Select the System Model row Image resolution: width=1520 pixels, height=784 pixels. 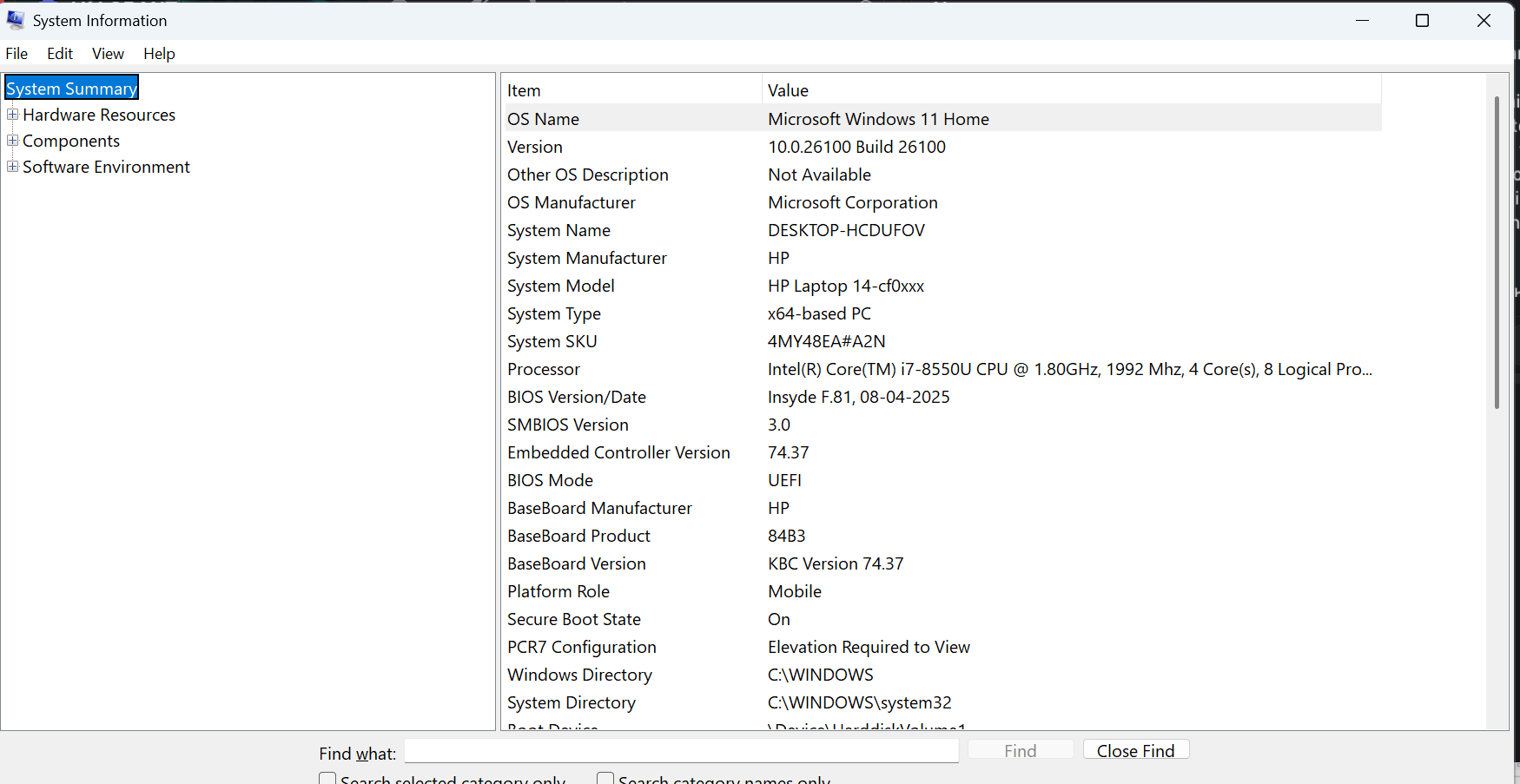(942, 286)
